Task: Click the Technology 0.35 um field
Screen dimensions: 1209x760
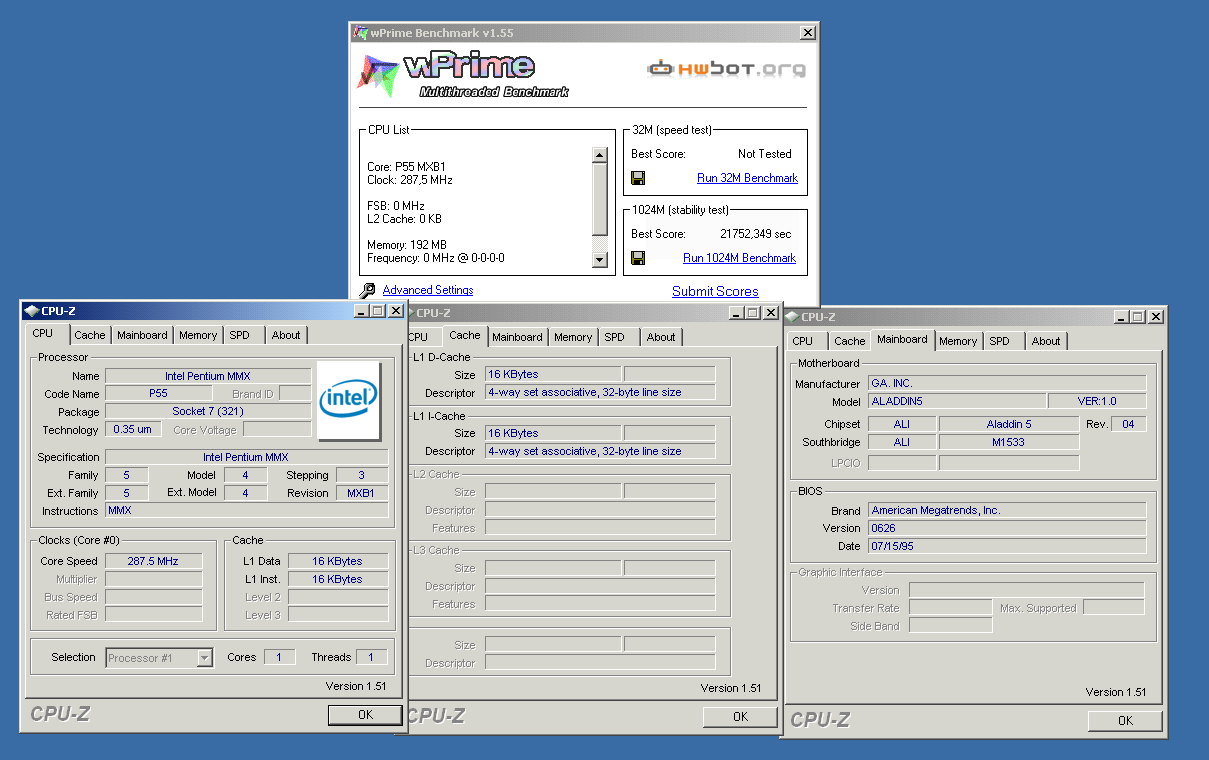Action: tap(133, 430)
